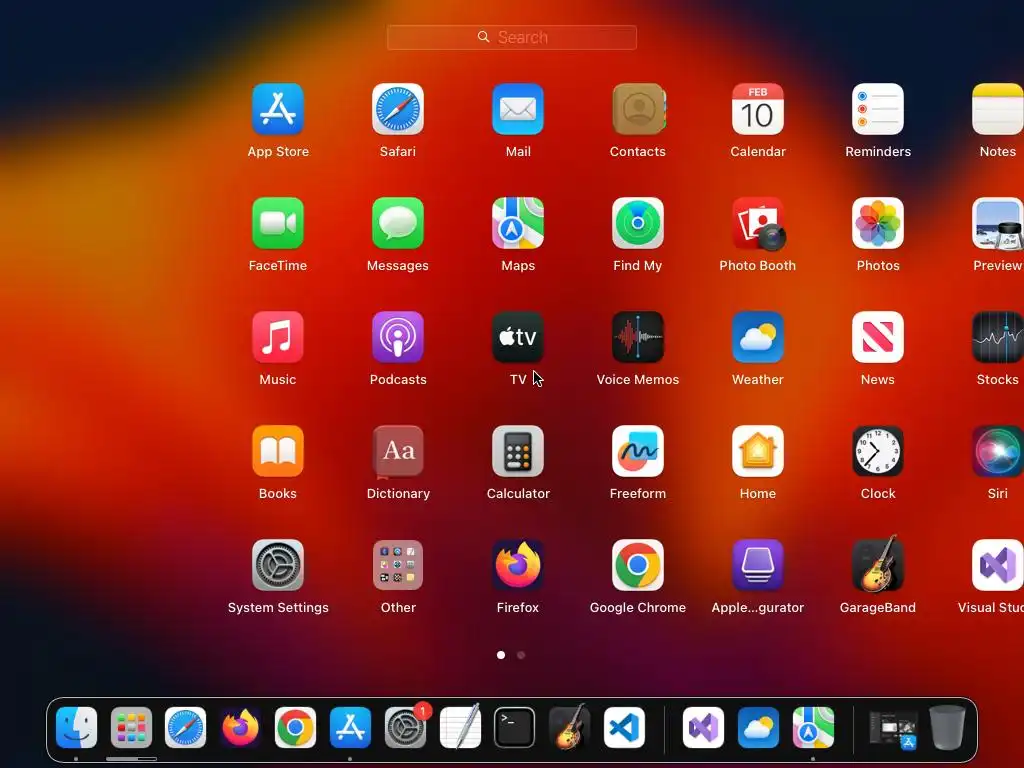Screen dimensions: 1024x768
Task: Open the Trash in the Dock
Action: point(947,727)
